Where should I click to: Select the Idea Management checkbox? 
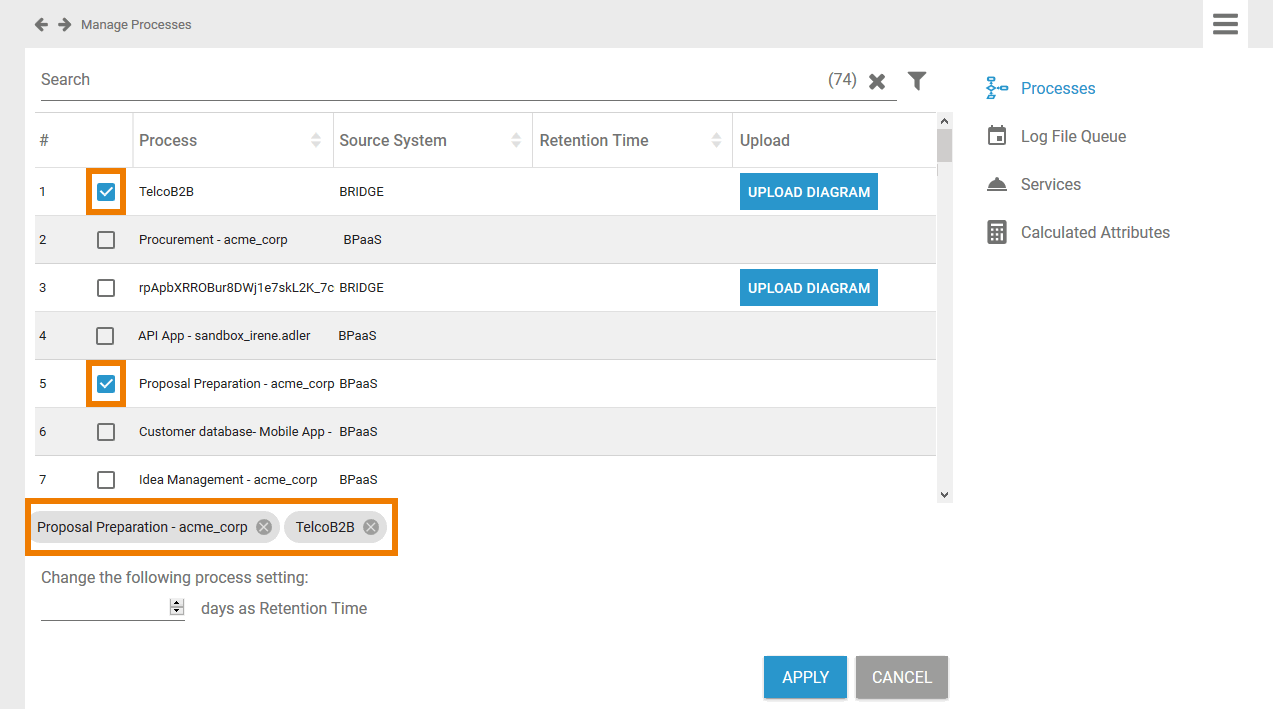click(x=106, y=480)
